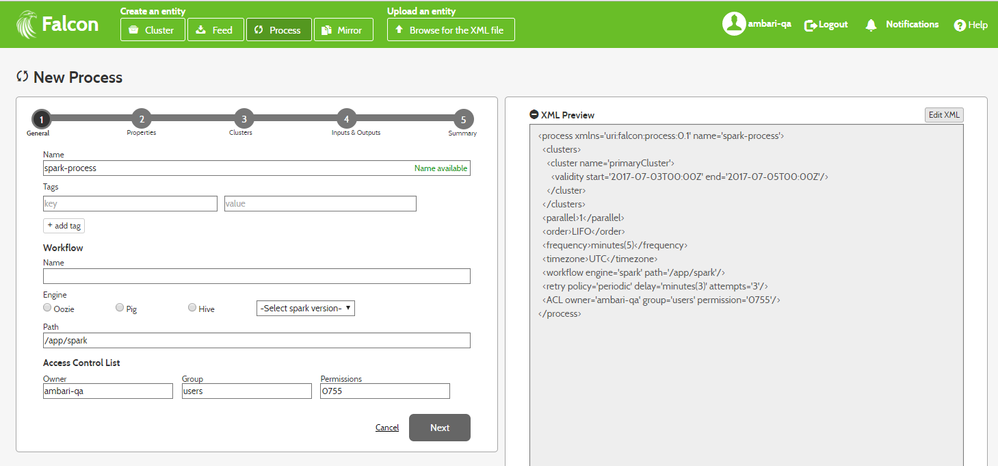The image size is (998, 466).
Task: Open the Help question mark icon
Action: coord(960,25)
